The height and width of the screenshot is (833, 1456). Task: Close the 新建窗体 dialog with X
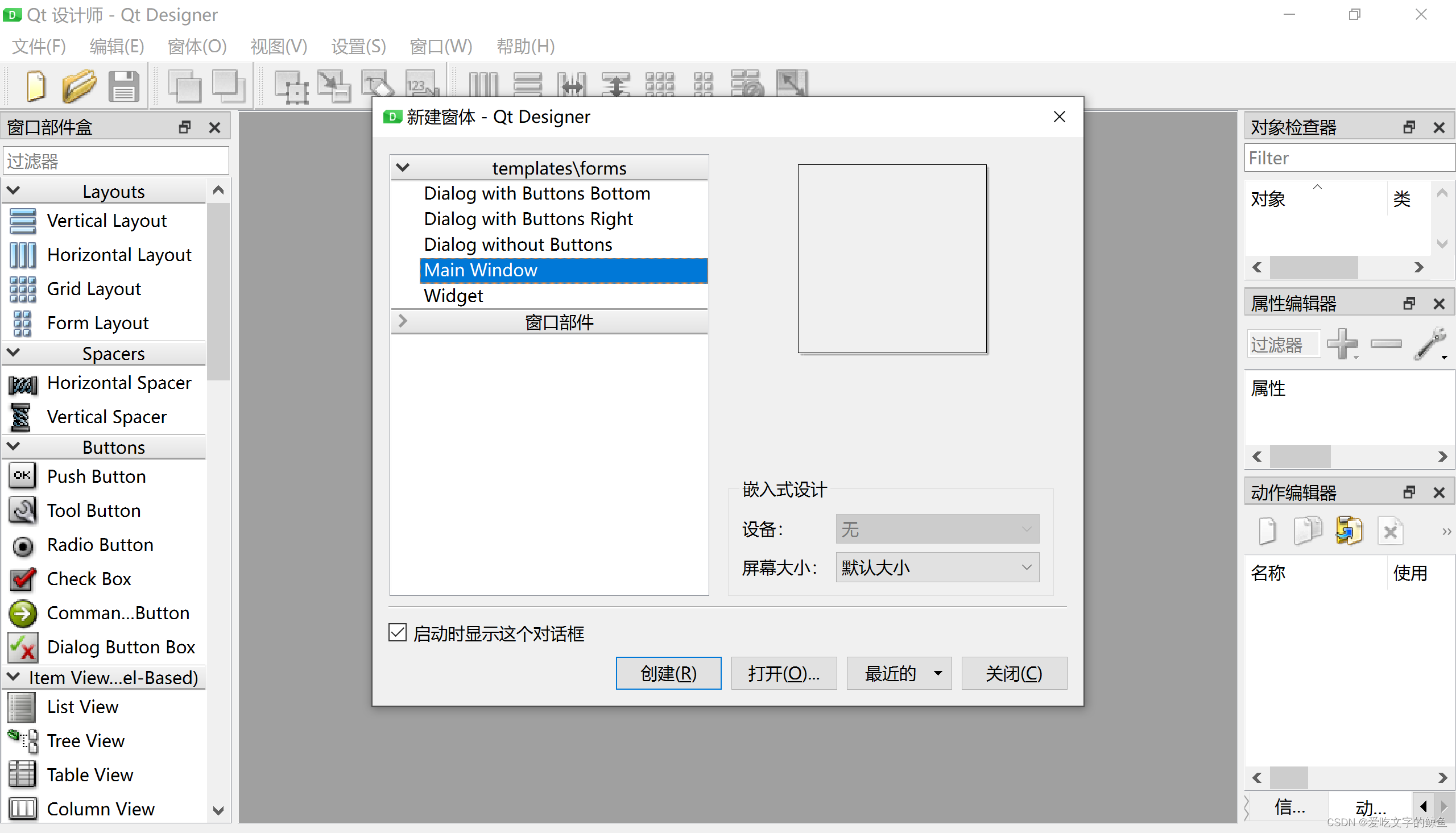(1059, 117)
